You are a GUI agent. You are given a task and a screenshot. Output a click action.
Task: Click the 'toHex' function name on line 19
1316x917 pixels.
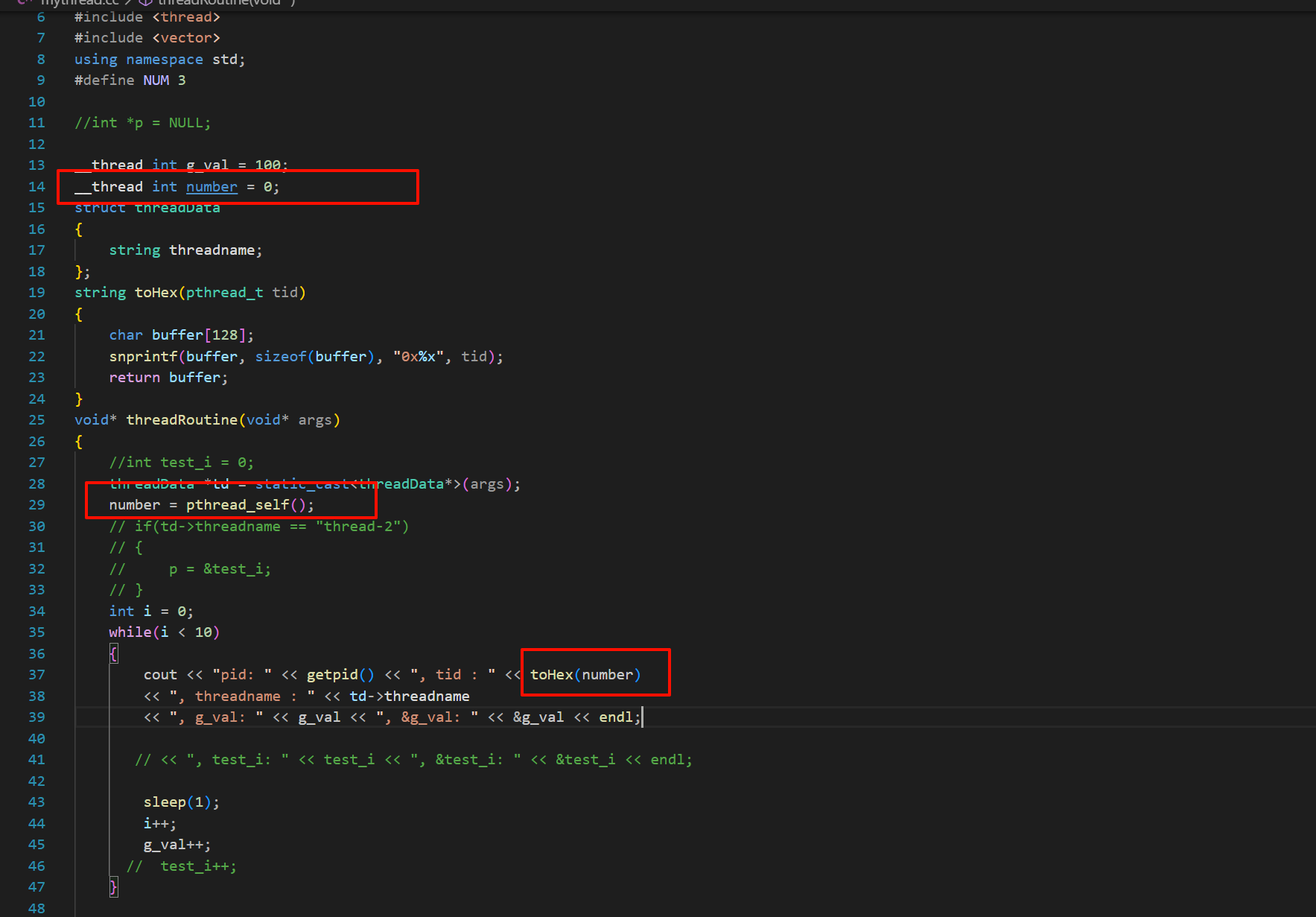click(156, 293)
